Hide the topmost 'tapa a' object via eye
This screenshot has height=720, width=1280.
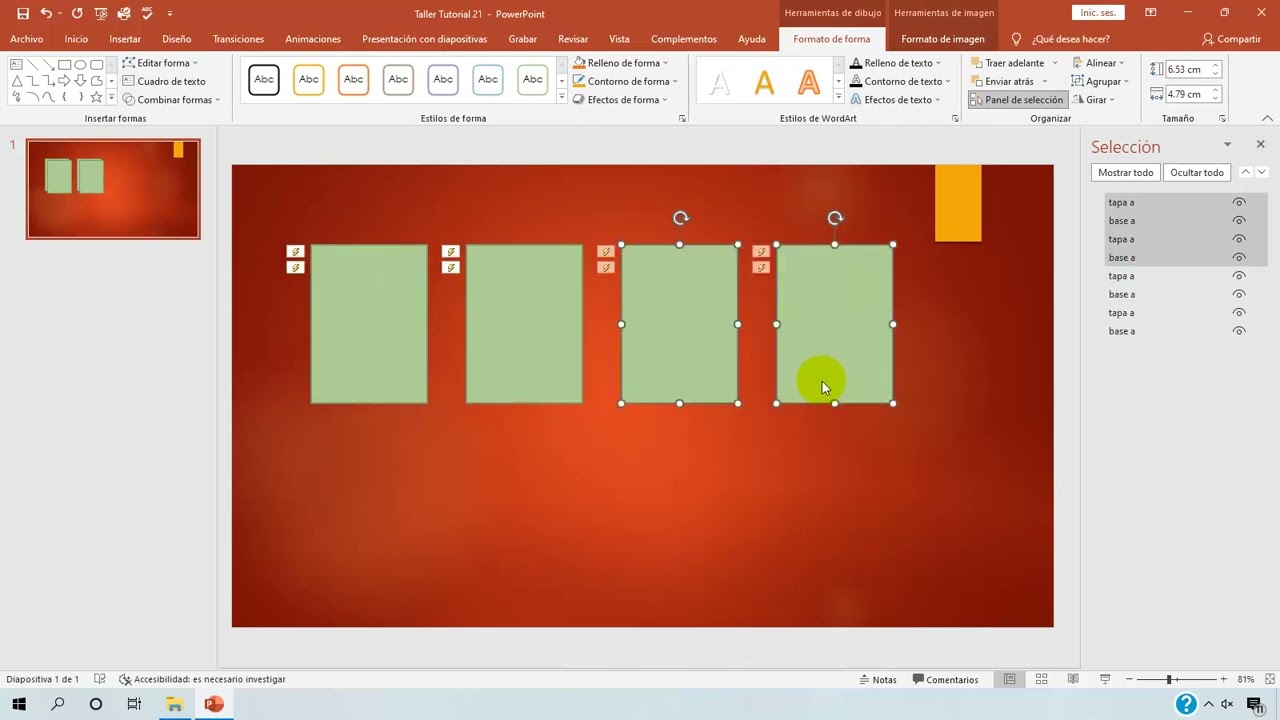tap(1239, 202)
